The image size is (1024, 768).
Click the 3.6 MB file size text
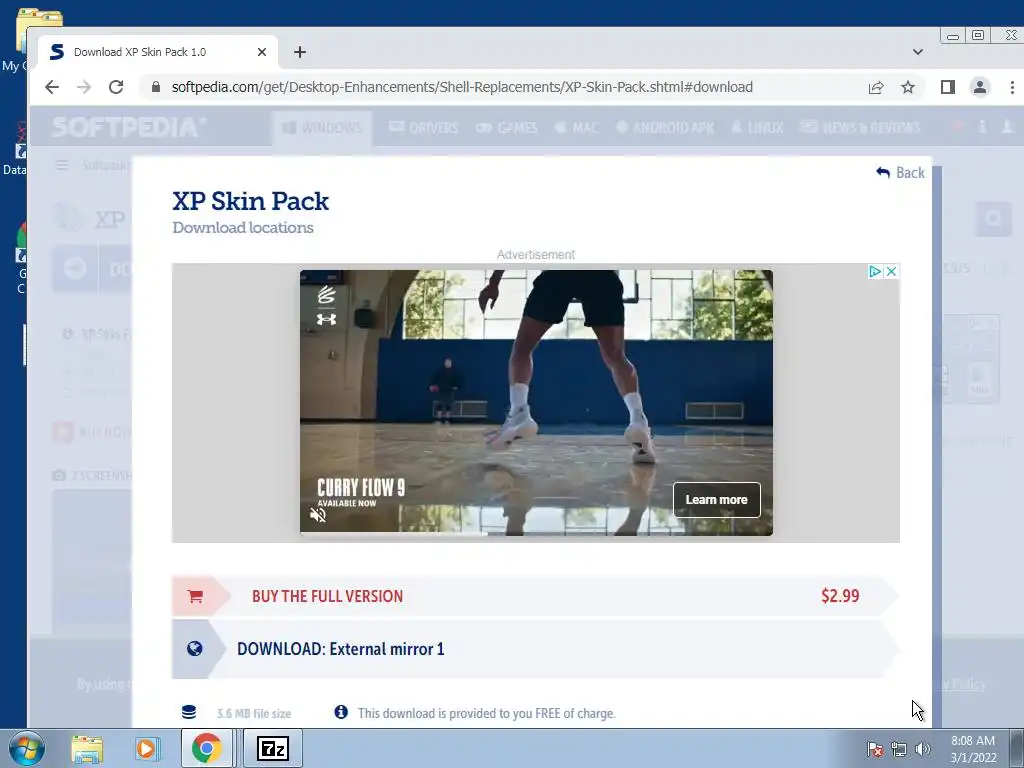pos(253,714)
